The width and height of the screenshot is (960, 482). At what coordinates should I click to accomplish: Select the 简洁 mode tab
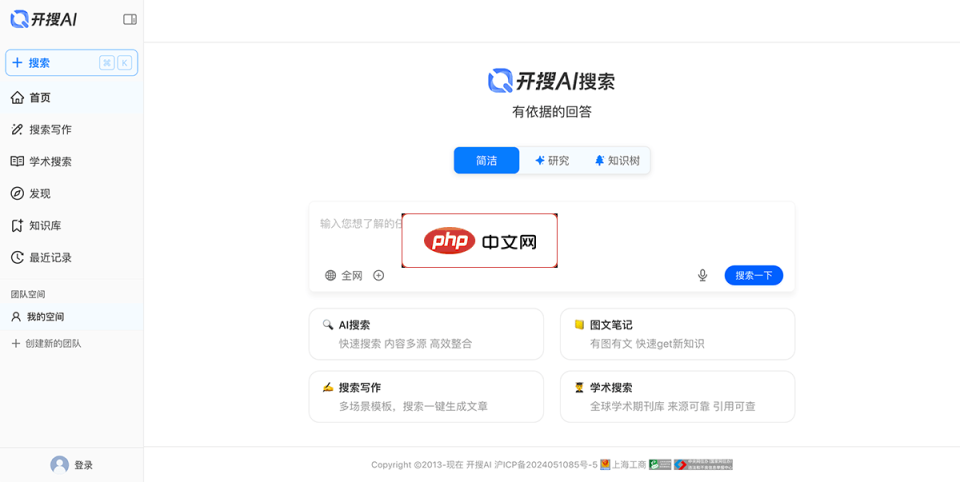(x=487, y=160)
